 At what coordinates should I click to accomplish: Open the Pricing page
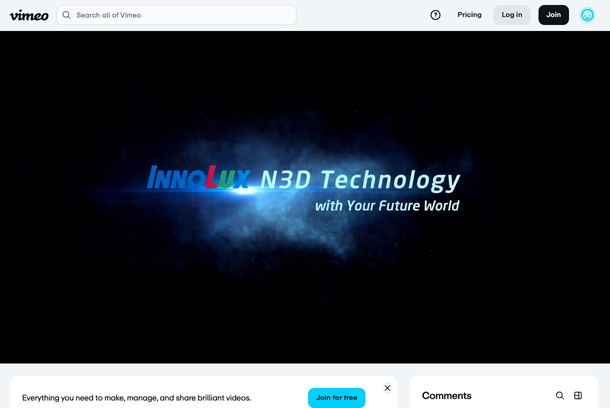coord(469,15)
